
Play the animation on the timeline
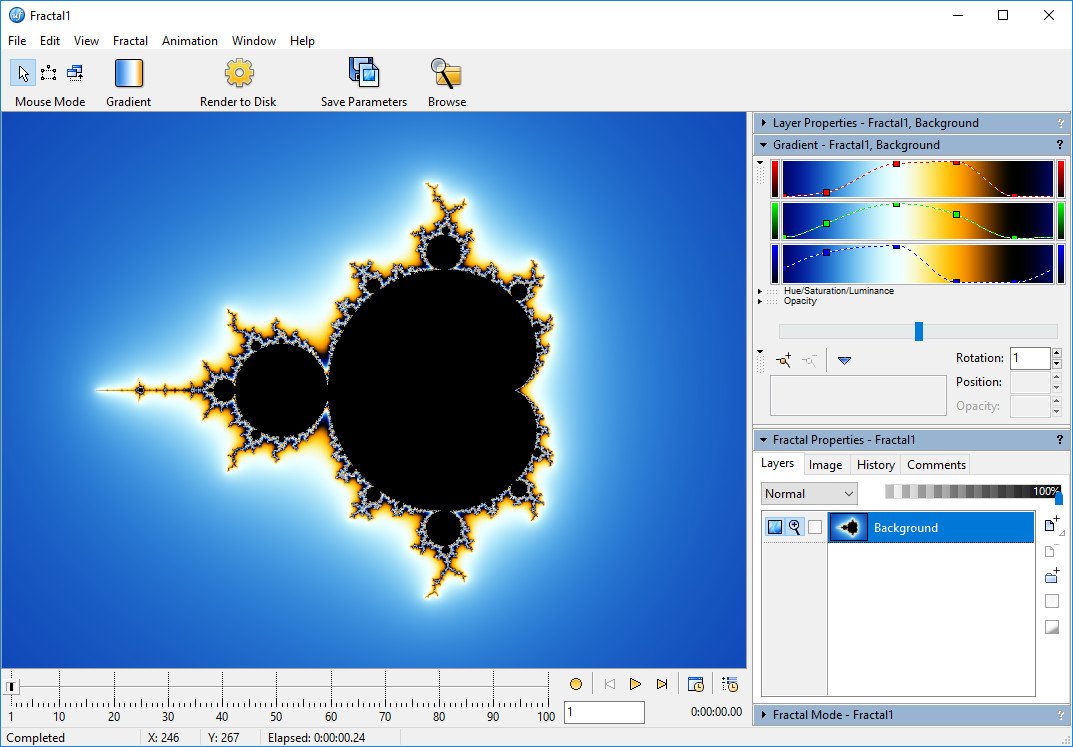click(x=635, y=684)
